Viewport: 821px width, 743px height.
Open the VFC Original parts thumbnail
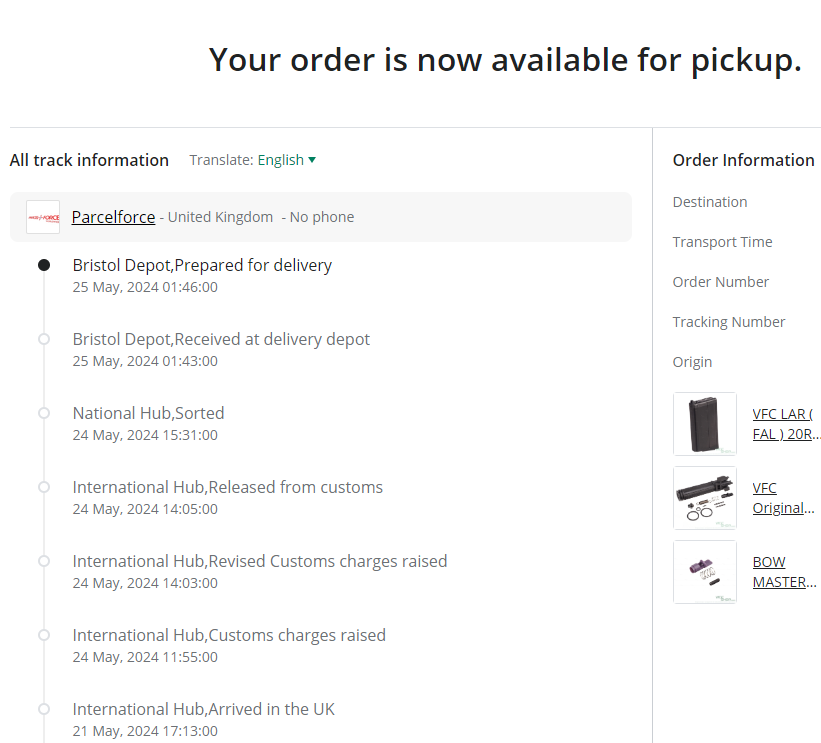(x=705, y=498)
